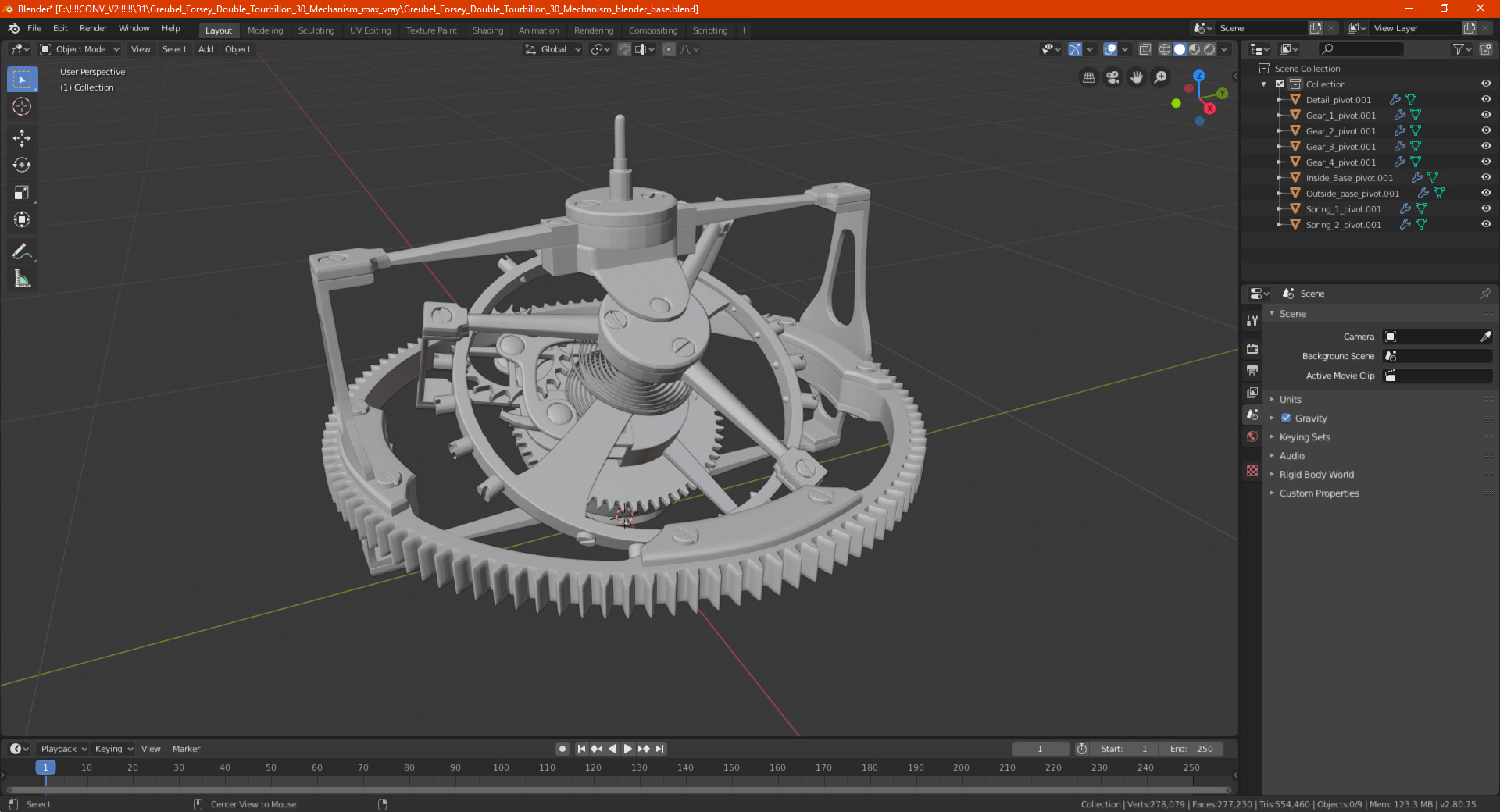Open the Keying dropdown in timeline
Screen dimensions: 1500x812
(x=113, y=749)
